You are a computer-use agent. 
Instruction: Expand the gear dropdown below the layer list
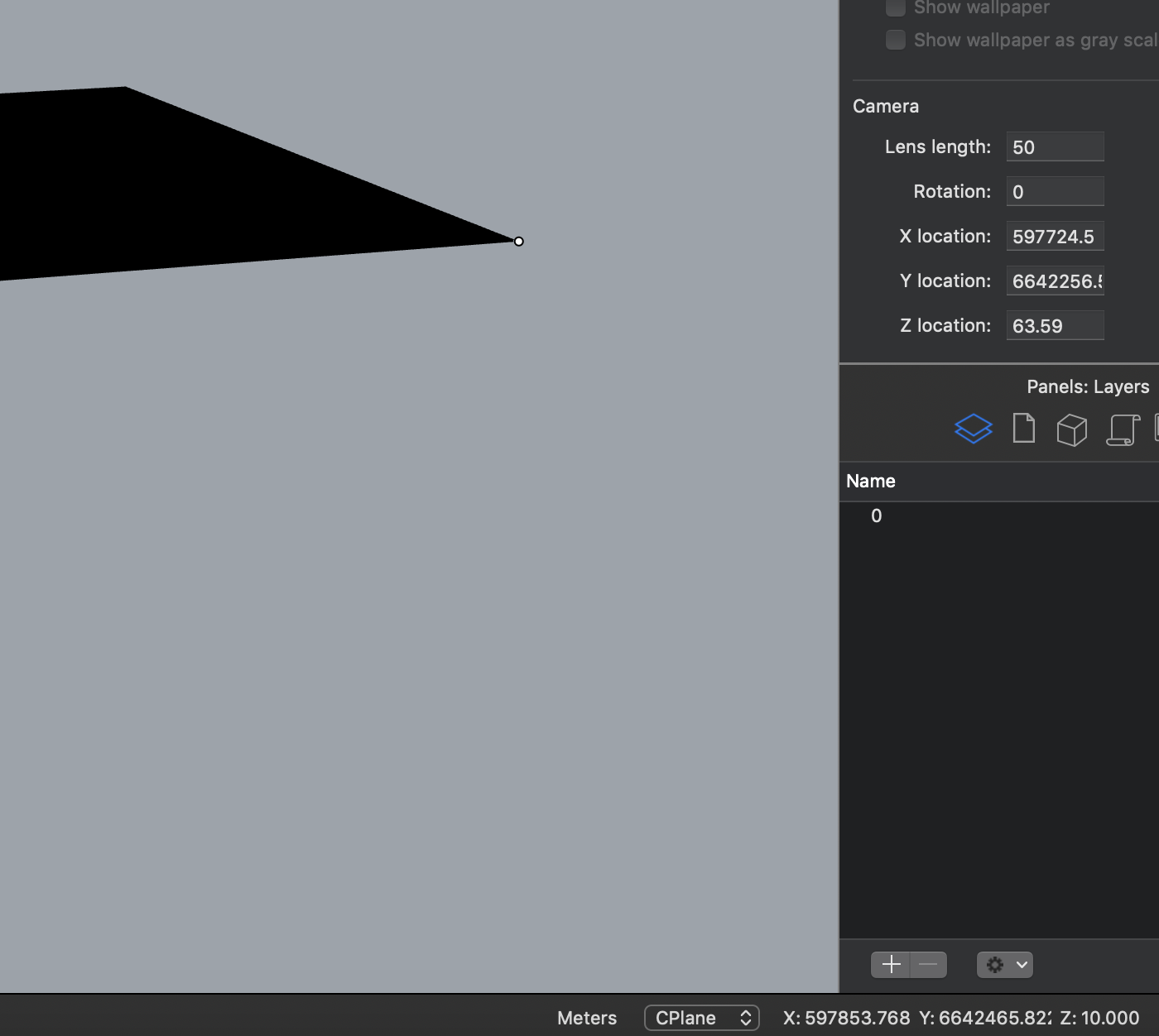[x=1004, y=964]
